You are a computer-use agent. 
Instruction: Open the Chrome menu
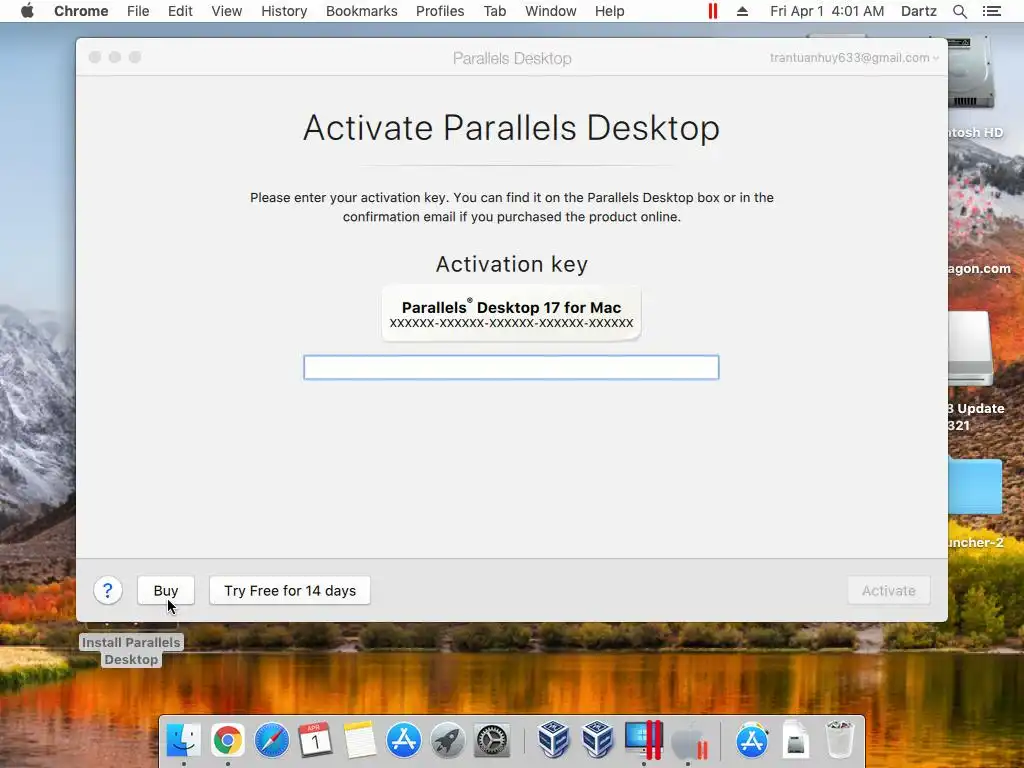81,11
